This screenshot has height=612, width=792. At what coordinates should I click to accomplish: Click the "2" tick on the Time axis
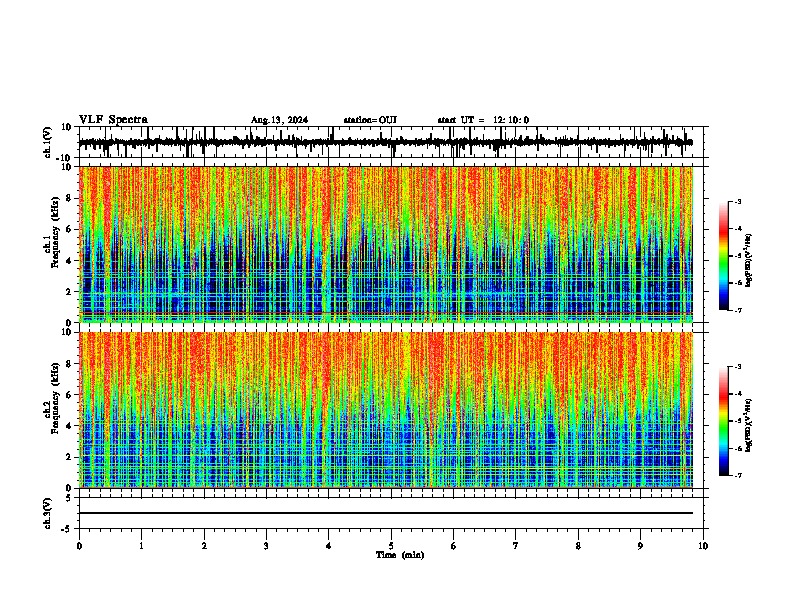(x=204, y=546)
